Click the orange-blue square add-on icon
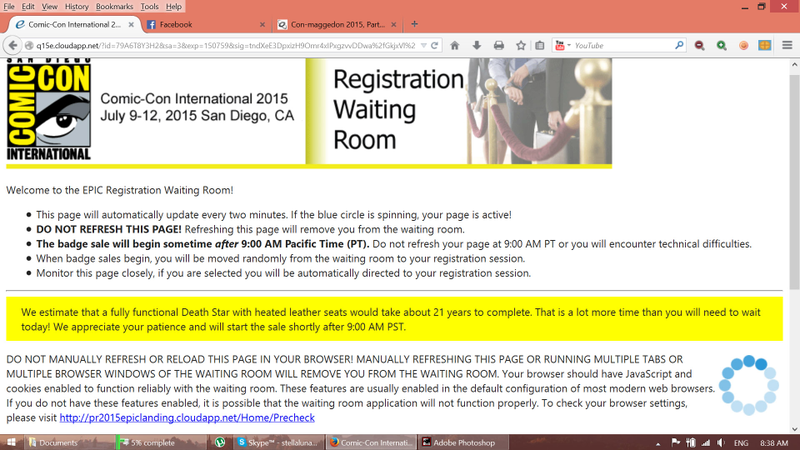This screenshot has width=800, height=450. click(764, 45)
